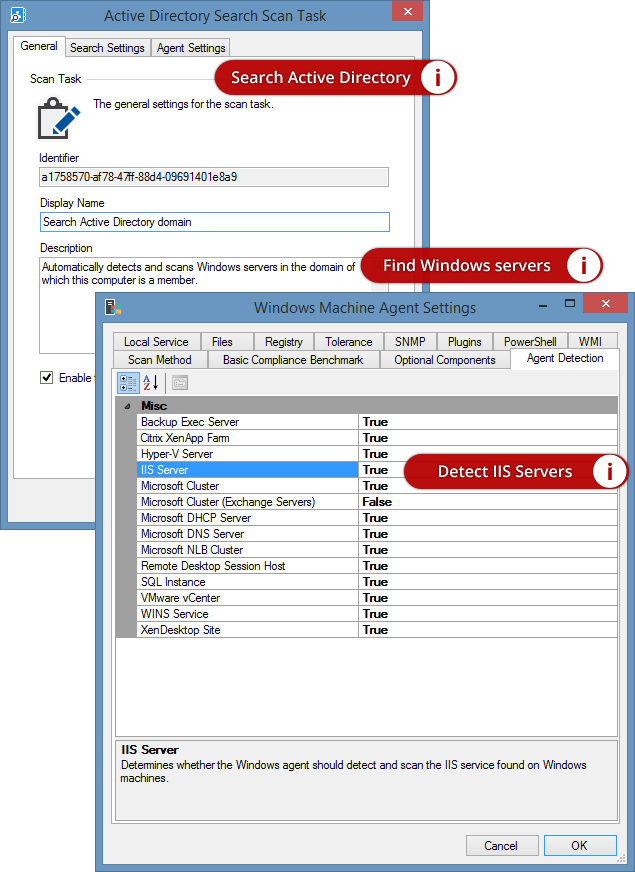Click the Active Directory Search Scan Task window icon
This screenshot has width=635, height=872.
(18, 14)
